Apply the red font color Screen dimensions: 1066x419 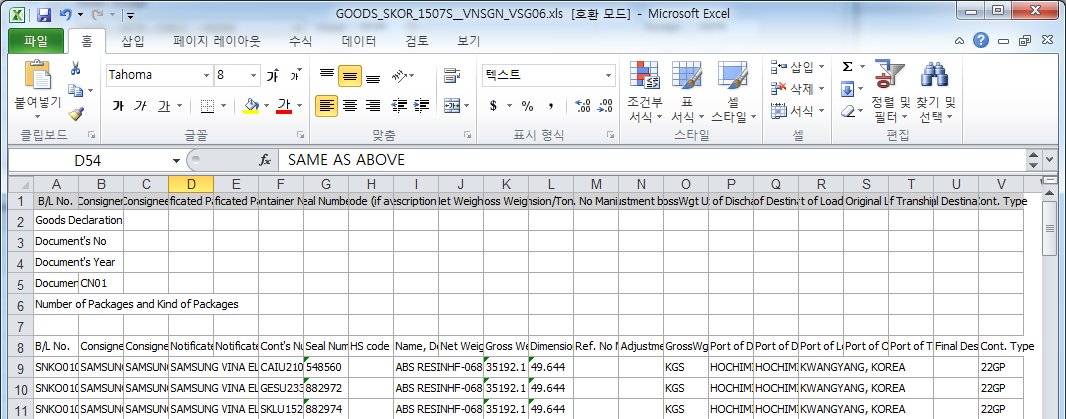click(x=284, y=106)
